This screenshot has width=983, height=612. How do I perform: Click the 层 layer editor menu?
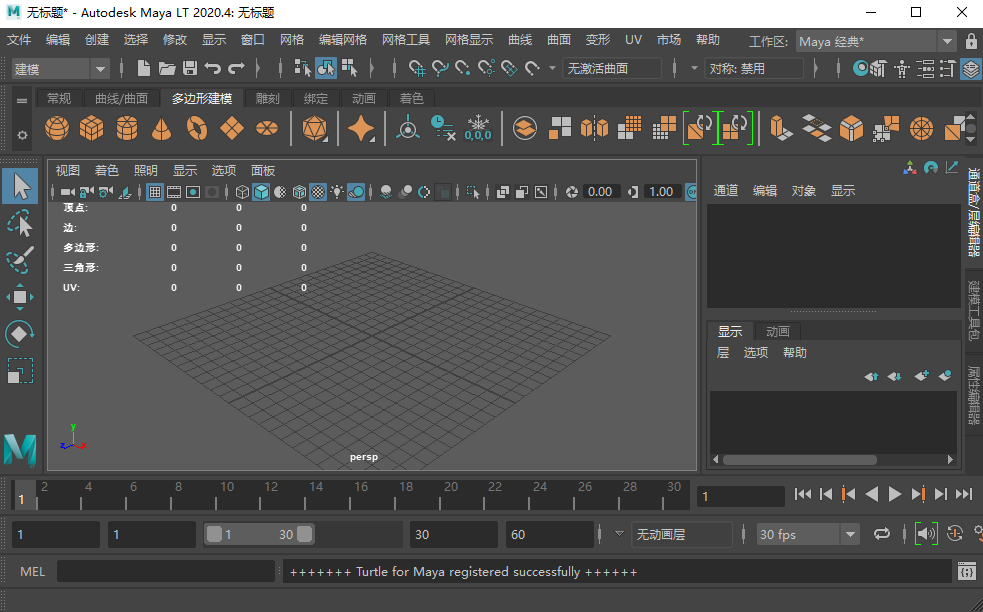pyautogui.click(x=723, y=352)
